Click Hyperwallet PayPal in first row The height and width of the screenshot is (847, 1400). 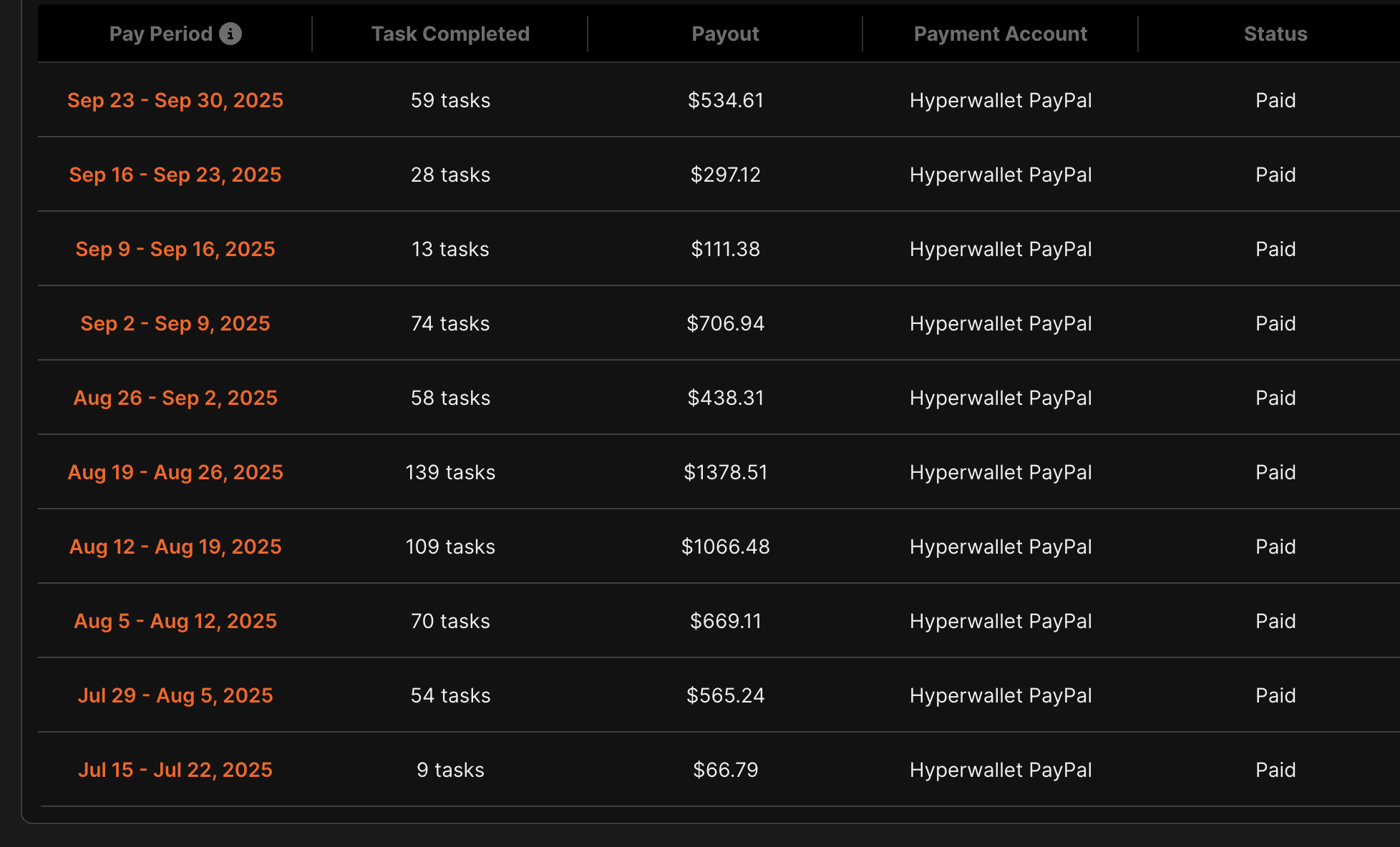pyautogui.click(x=1000, y=100)
